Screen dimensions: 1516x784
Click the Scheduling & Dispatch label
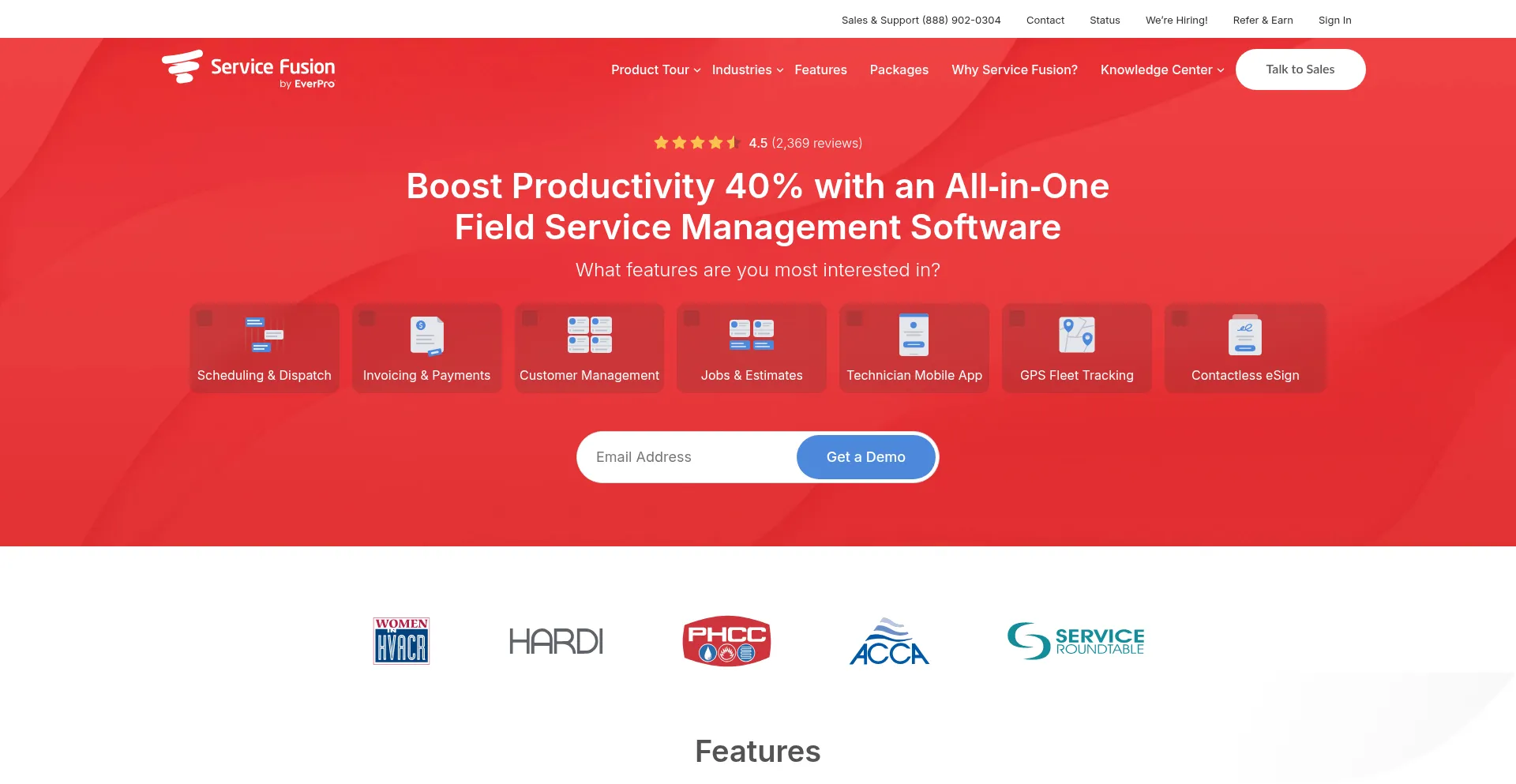265,375
